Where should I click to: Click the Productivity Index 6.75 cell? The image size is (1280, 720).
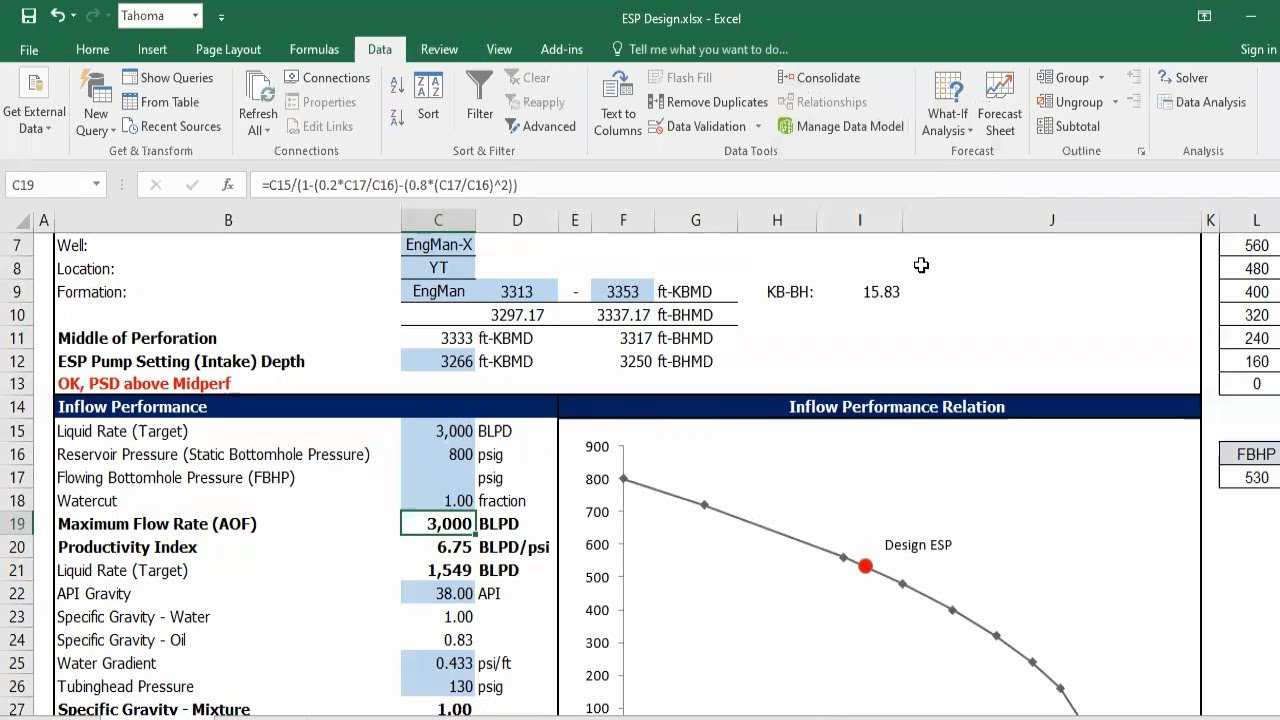coord(438,547)
